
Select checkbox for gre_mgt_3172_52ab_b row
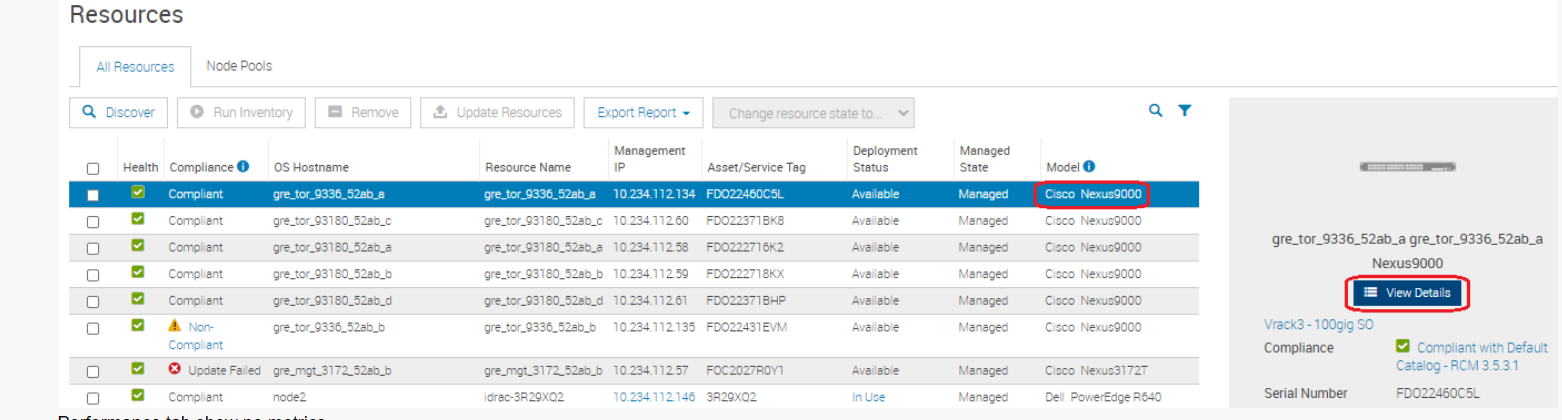(x=93, y=371)
